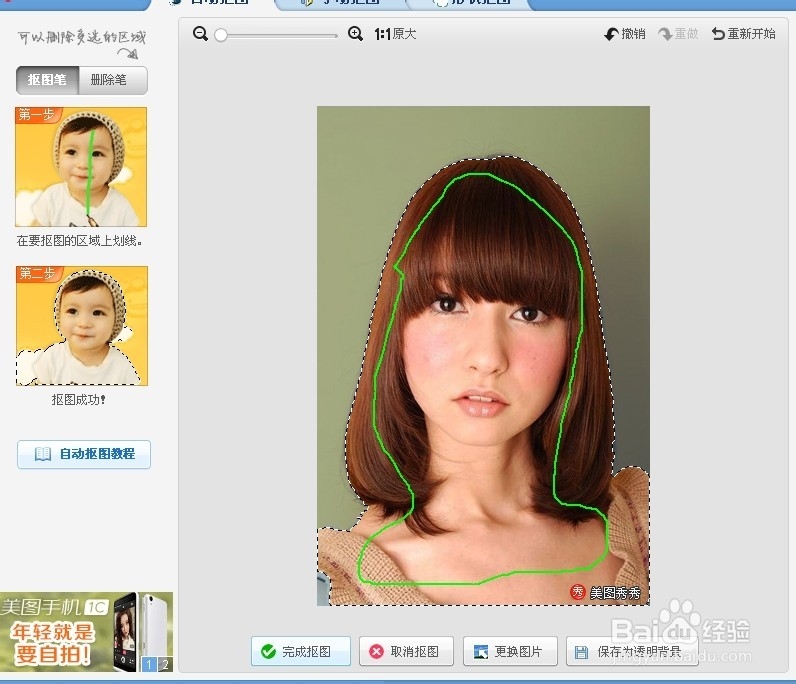The width and height of the screenshot is (796, 684).
Task: Set zoom to 1:1 原大
Action: [x=395, y=34]
